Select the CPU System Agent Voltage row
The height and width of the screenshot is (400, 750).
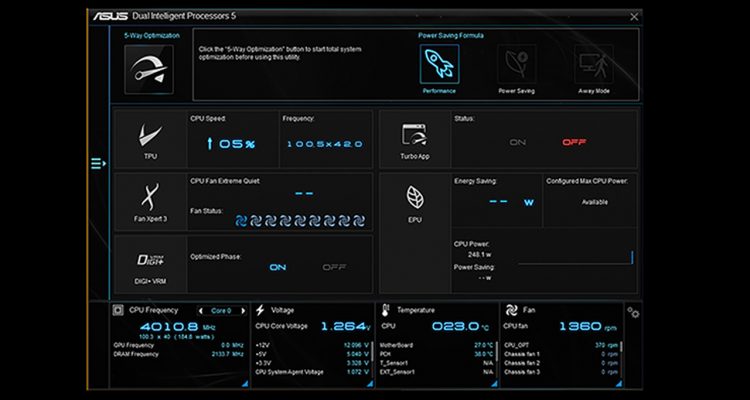point(312,372)
